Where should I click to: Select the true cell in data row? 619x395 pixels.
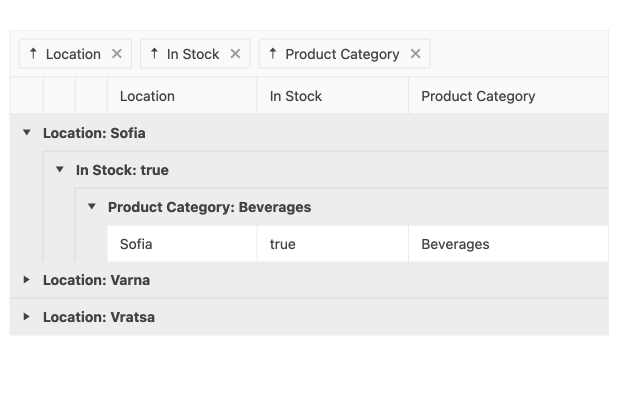[x=333, y=244]
